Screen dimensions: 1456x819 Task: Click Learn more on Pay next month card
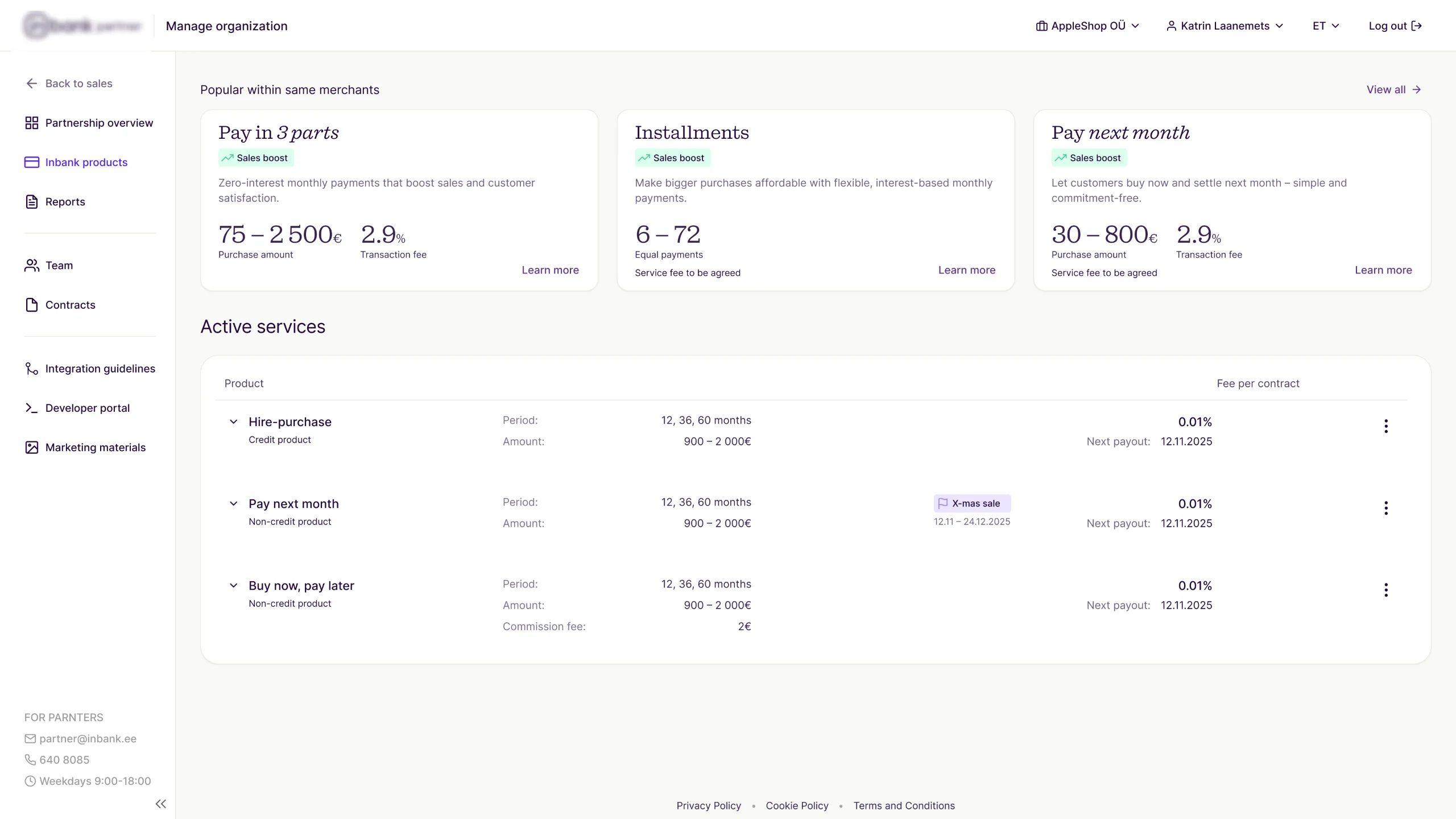pyautogui.click(x=1383, y=270)
